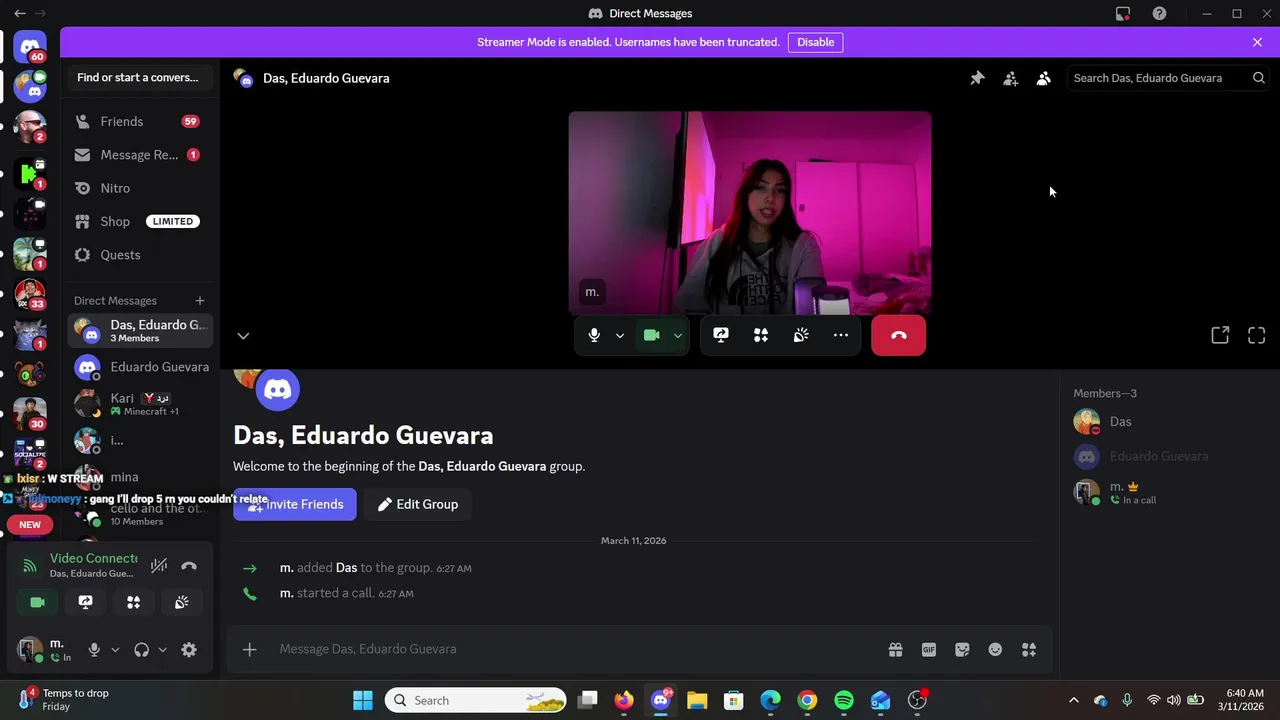Image resolution: width=1280 pixels, height=720 pixels.
Task: Share screen button in voice panel
Action: tap(86, 602)
